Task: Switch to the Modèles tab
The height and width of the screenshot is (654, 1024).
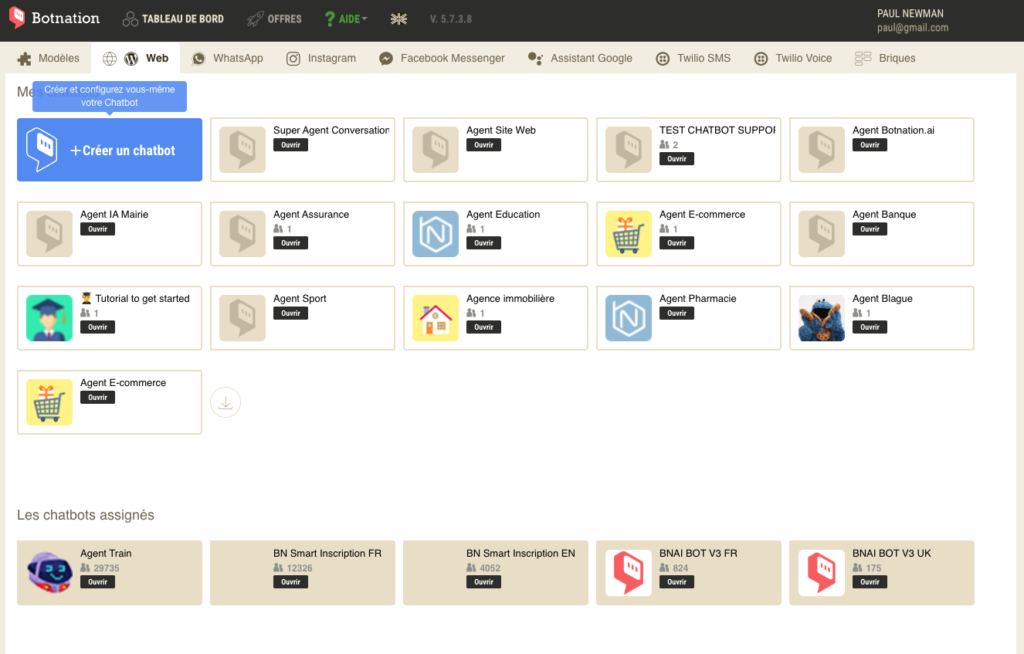Action: point(49,58)
